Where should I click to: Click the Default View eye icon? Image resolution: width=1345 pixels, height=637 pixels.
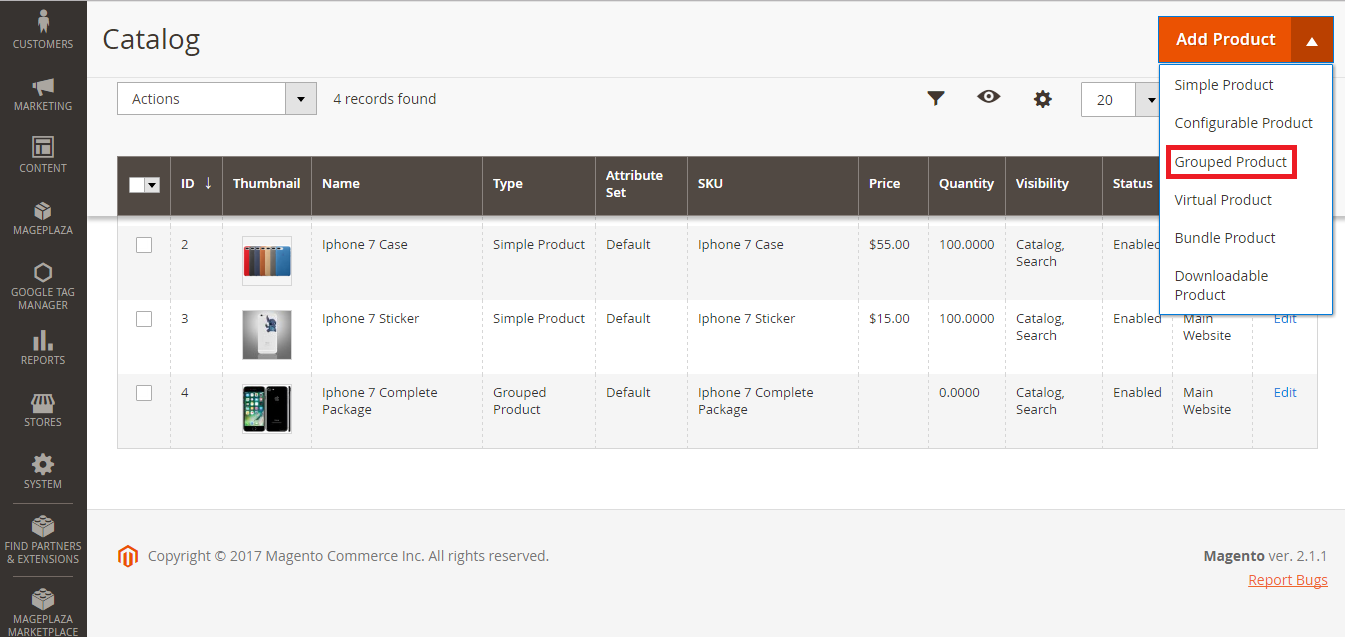(989, 97)
